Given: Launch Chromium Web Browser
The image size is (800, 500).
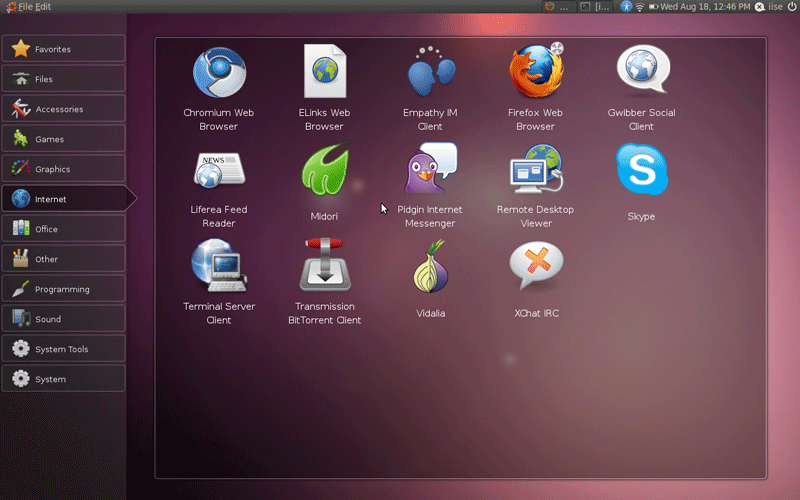Looking at the screenshot, I should 218,74.
